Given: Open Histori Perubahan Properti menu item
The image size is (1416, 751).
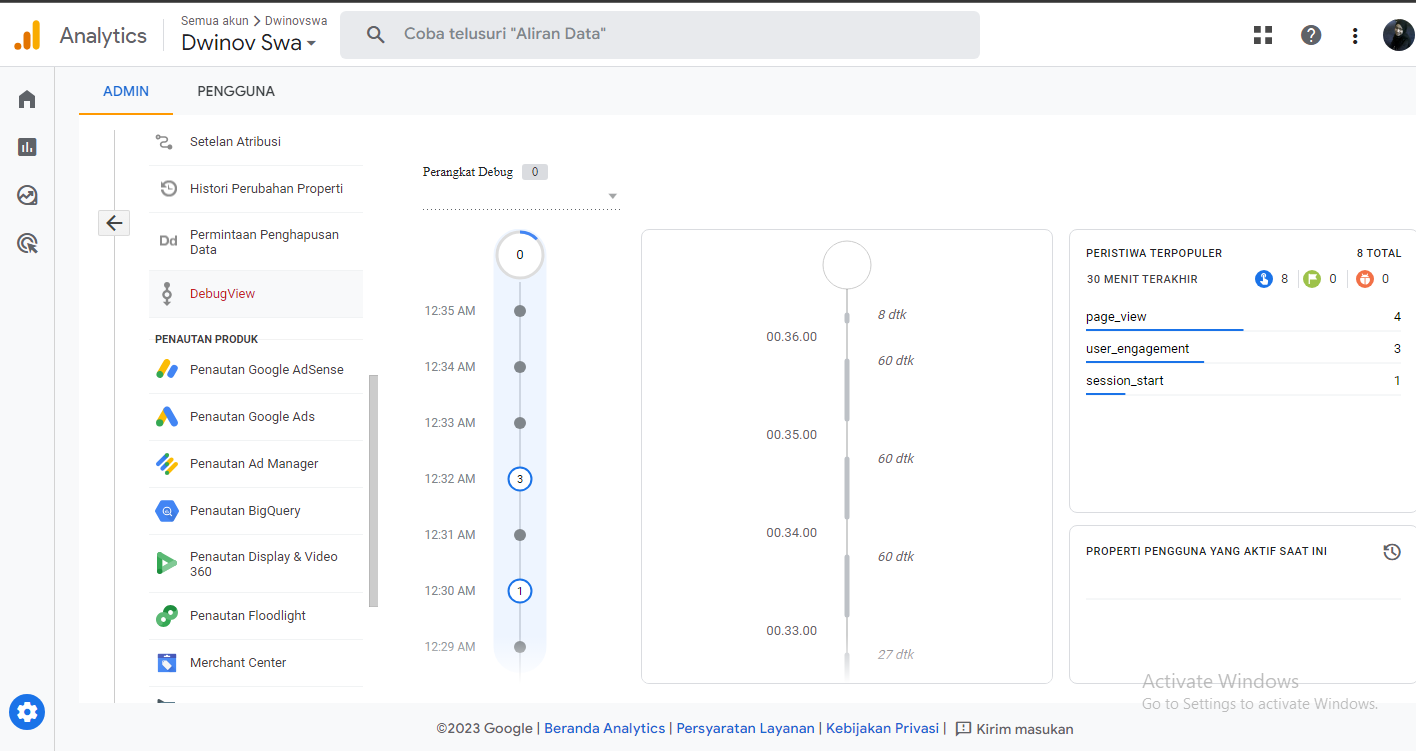Looking at the screenshot, I should click(256, 189).
